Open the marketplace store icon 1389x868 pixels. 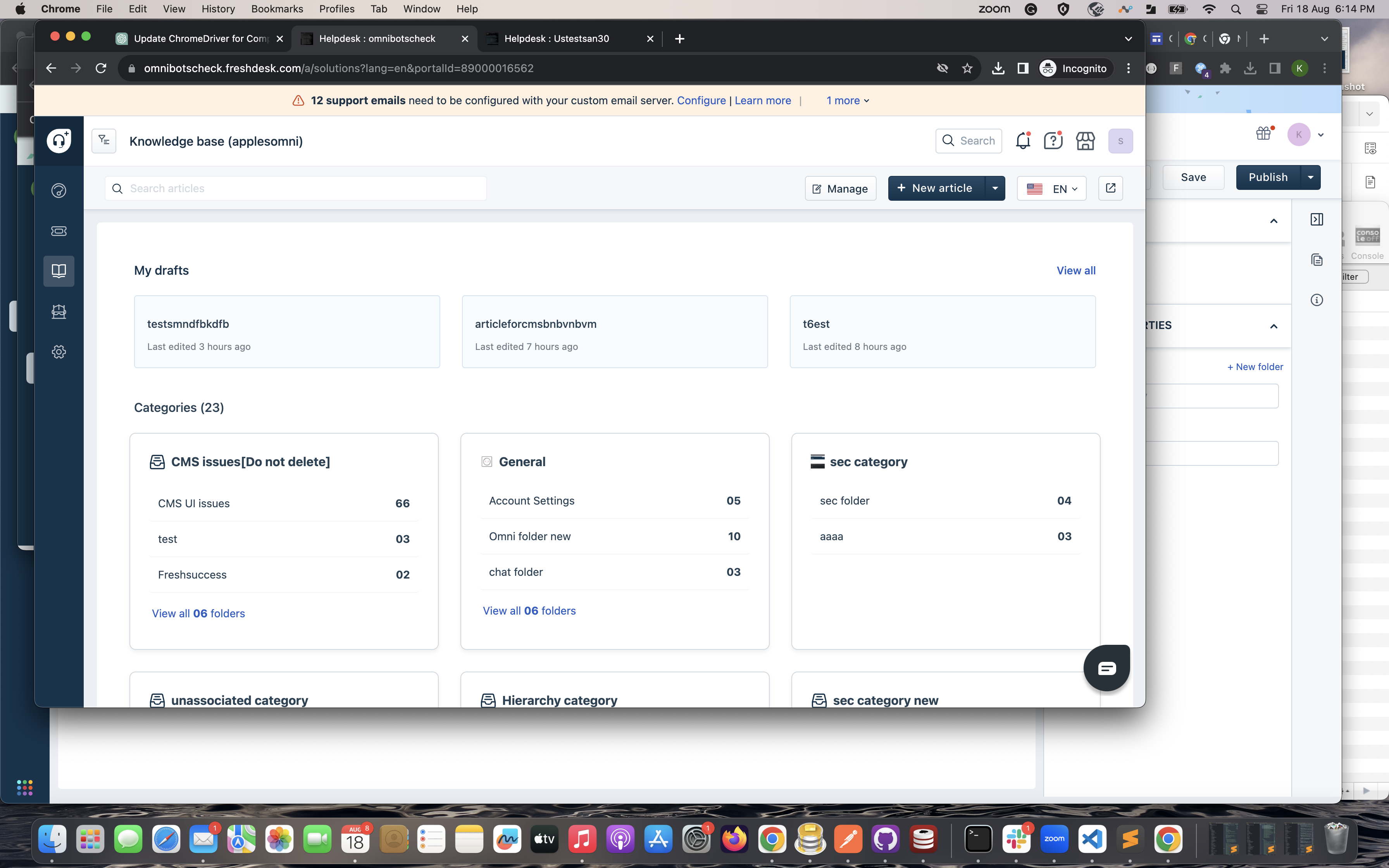[1085, 141]
